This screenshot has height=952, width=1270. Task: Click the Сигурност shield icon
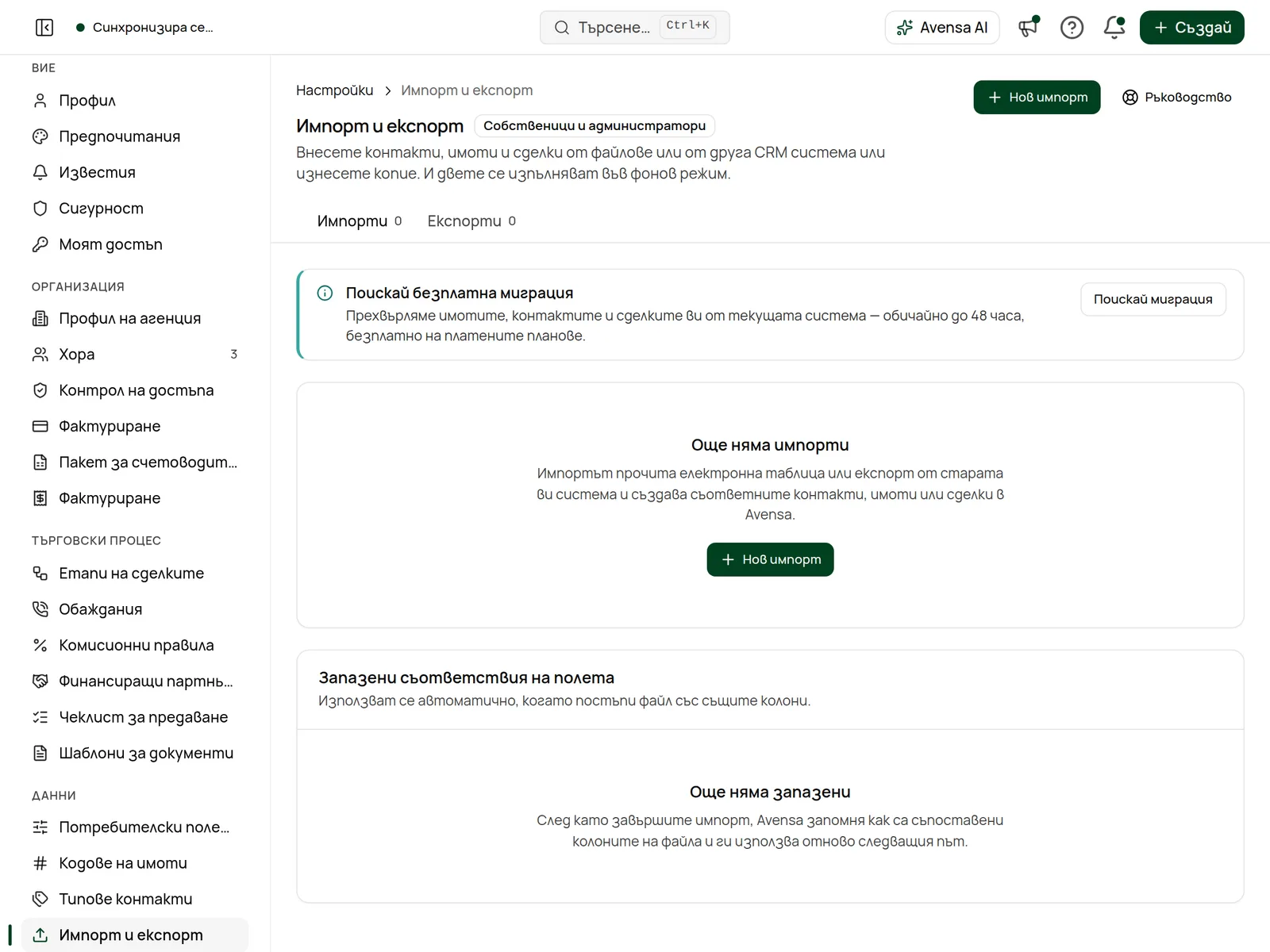[40, 209]
